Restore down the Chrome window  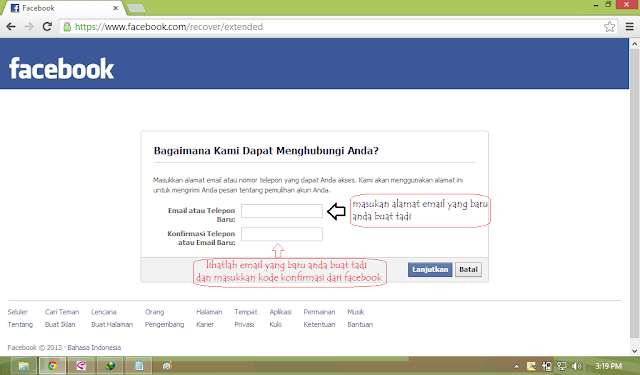point(608,4)
